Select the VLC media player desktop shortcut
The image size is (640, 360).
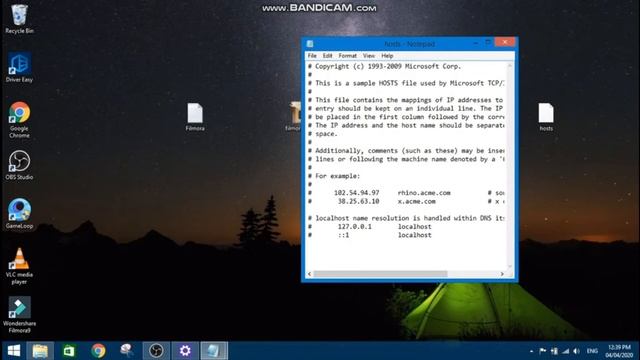pyautogui.click(x=19, y=266)
